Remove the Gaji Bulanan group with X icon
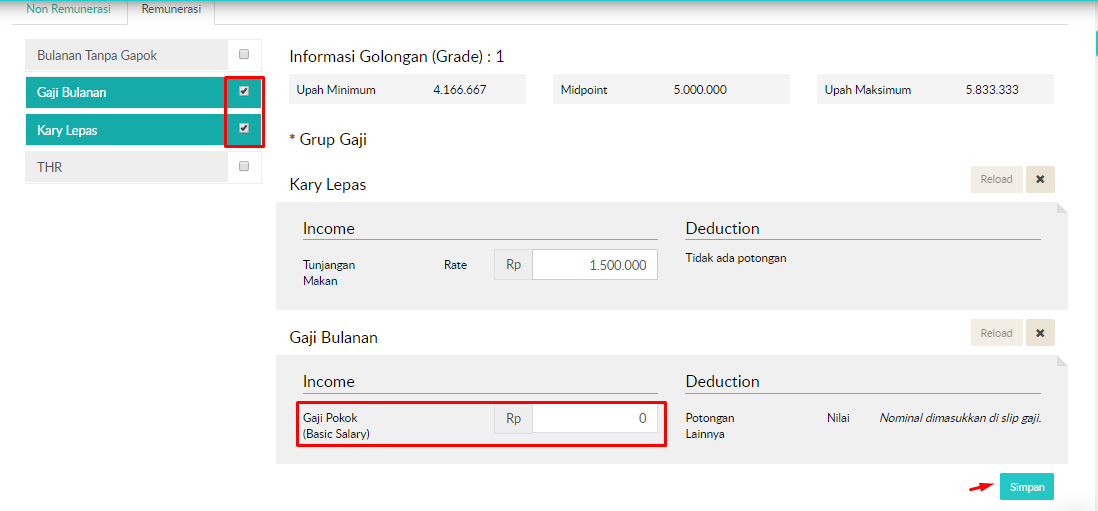The width and height of the screenshot is (1098, 511). click(x=1040, y=333)
